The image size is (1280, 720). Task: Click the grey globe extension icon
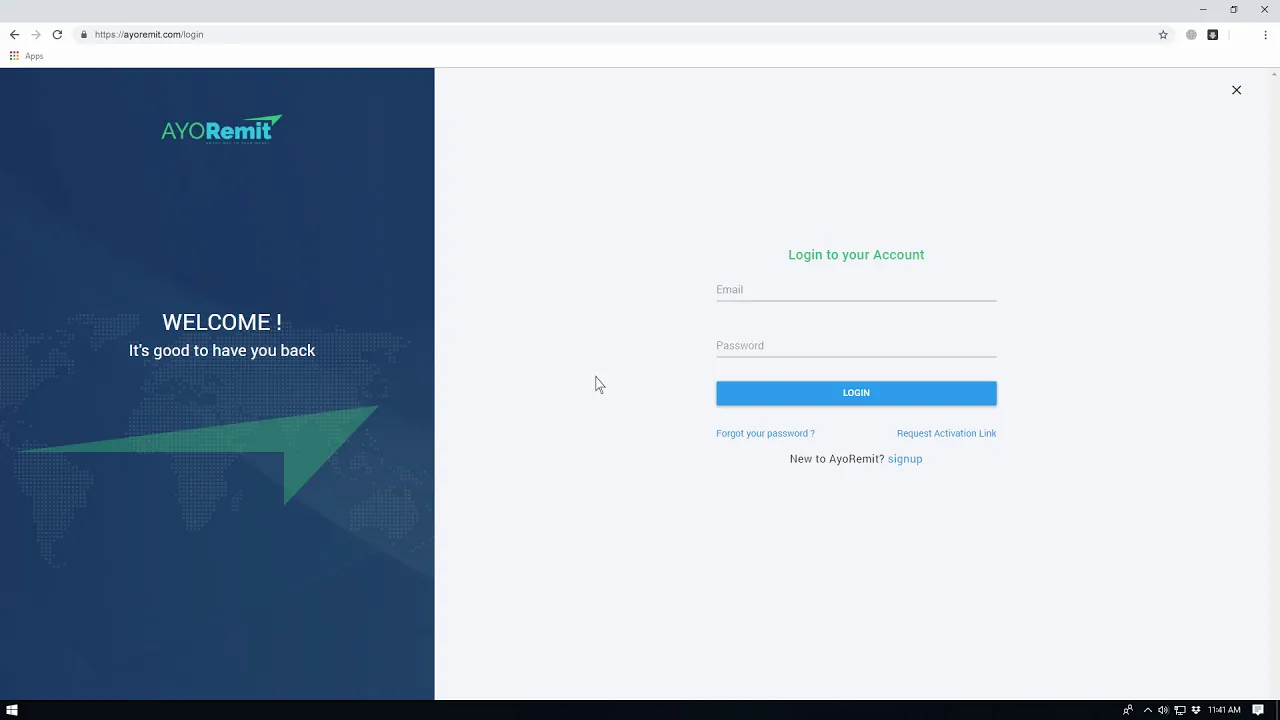pyautogui.click(x=1191, y=34)
